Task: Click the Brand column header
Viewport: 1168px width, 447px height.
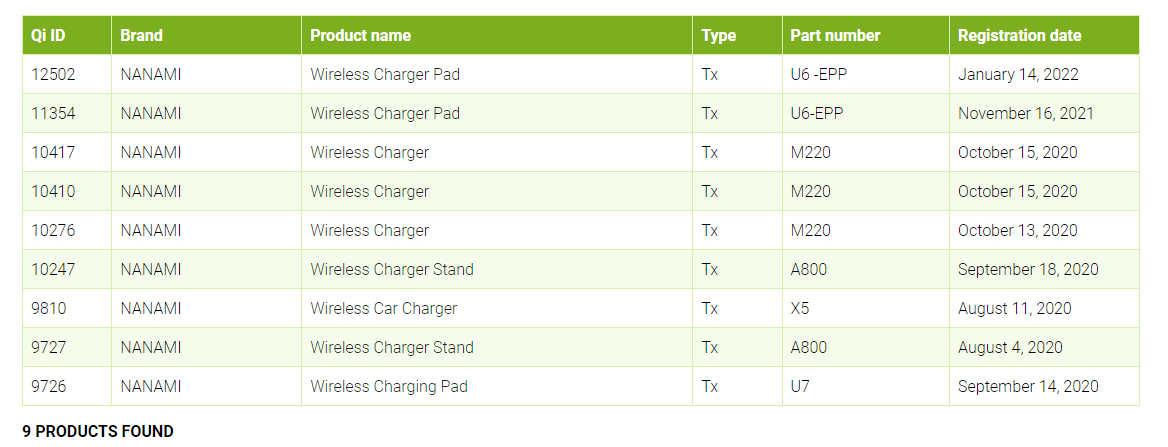Action: click(141, 35)
